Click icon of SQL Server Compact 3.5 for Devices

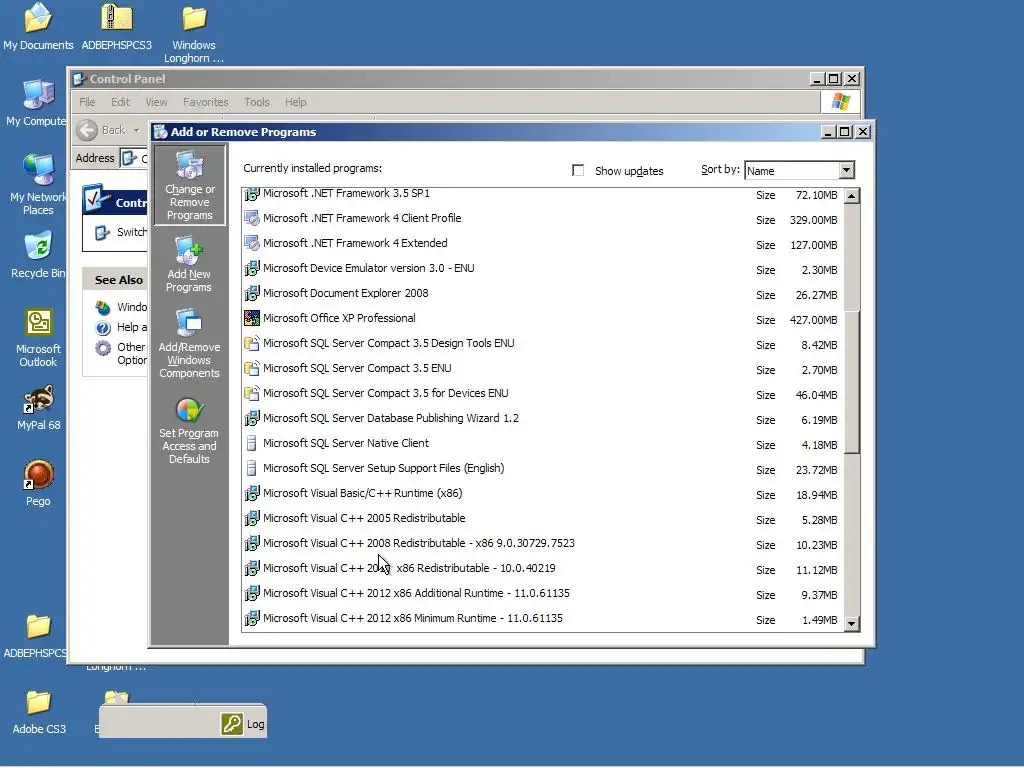pos(251,394)
